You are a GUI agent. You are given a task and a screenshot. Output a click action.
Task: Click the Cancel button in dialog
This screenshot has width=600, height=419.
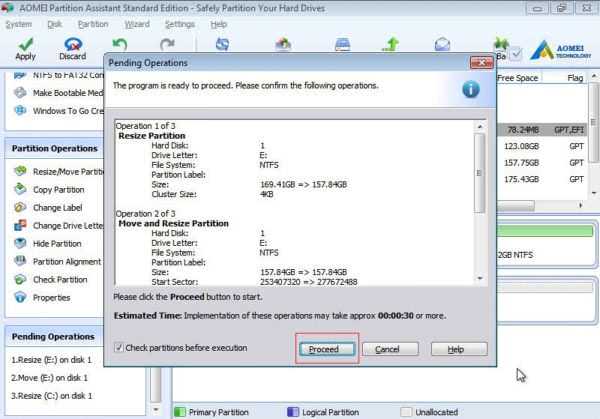(x=390, y=349)
